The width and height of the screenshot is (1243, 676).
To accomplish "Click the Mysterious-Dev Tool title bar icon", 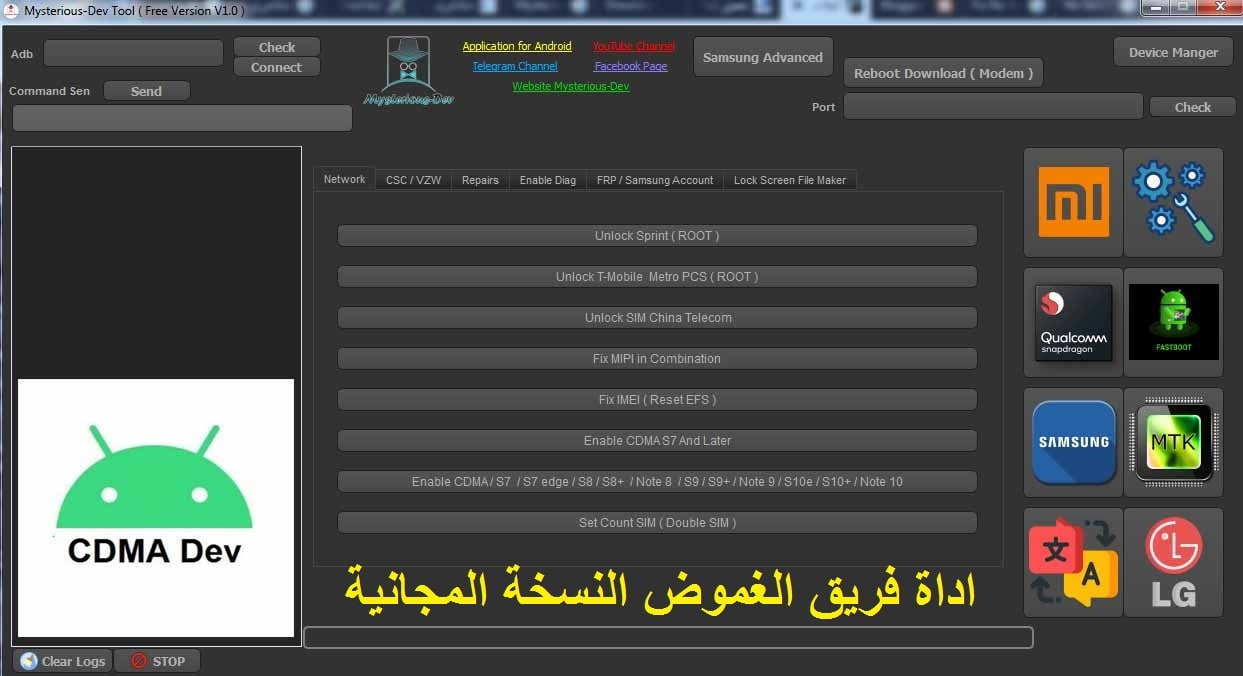I will click(11, 10).
